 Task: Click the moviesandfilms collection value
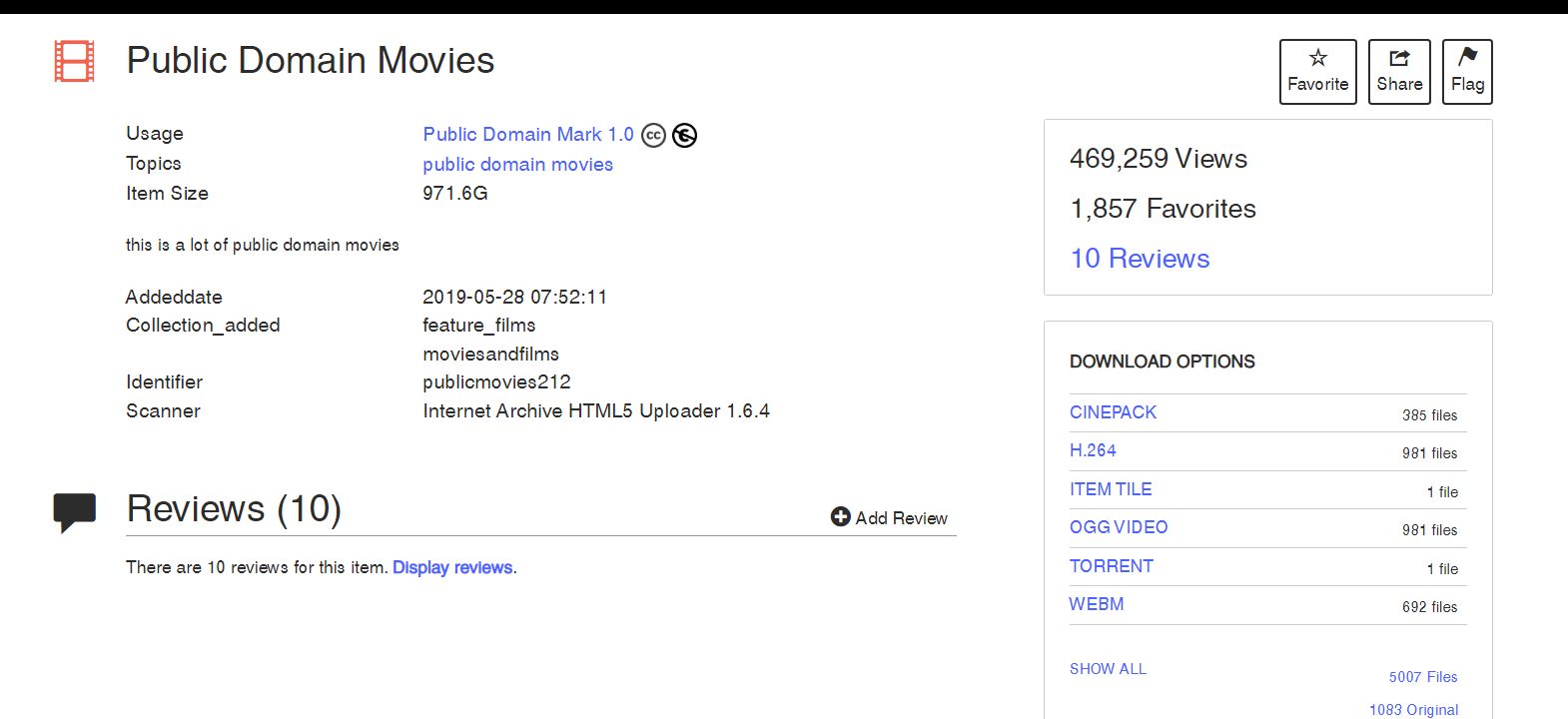pyautogui.click(x=490, y=355)
